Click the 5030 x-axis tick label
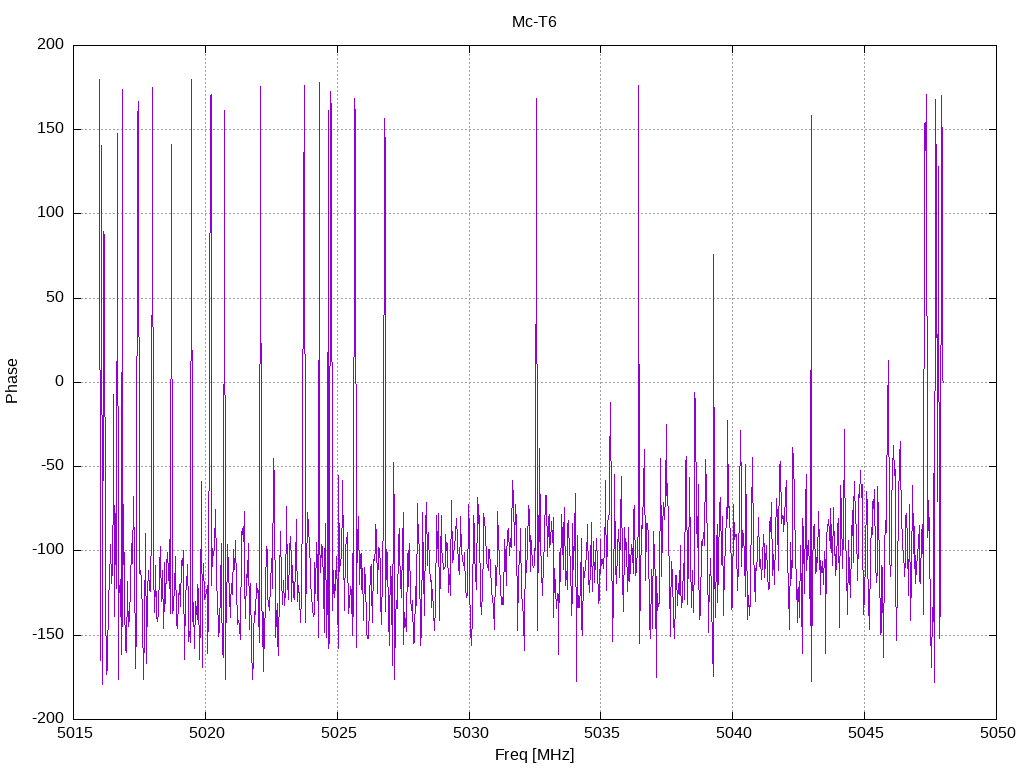 [x=470, y=733]
